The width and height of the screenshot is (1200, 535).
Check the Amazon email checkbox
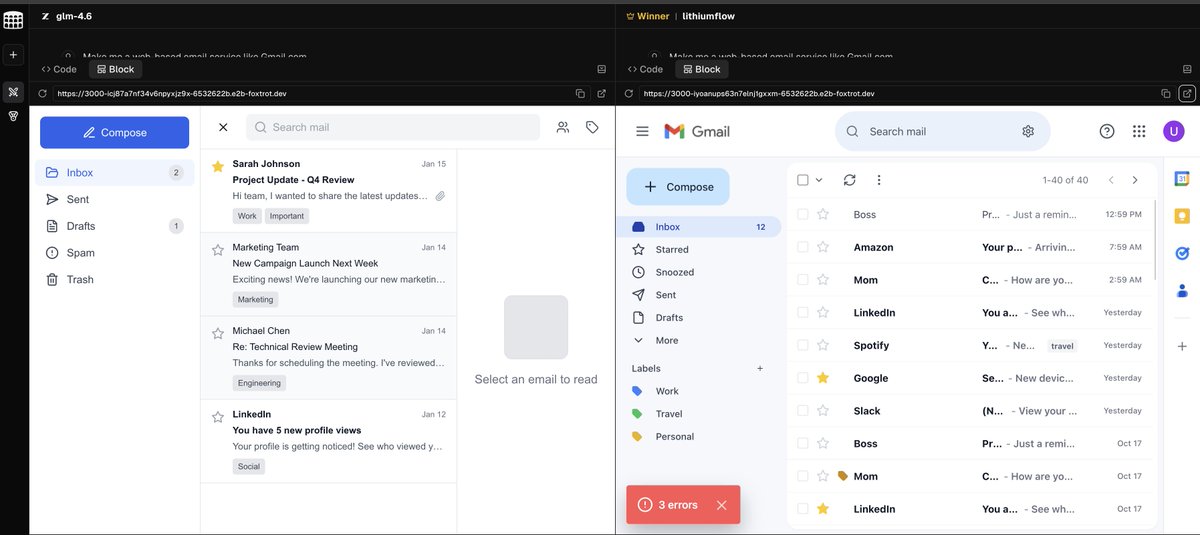pos(802,247)
